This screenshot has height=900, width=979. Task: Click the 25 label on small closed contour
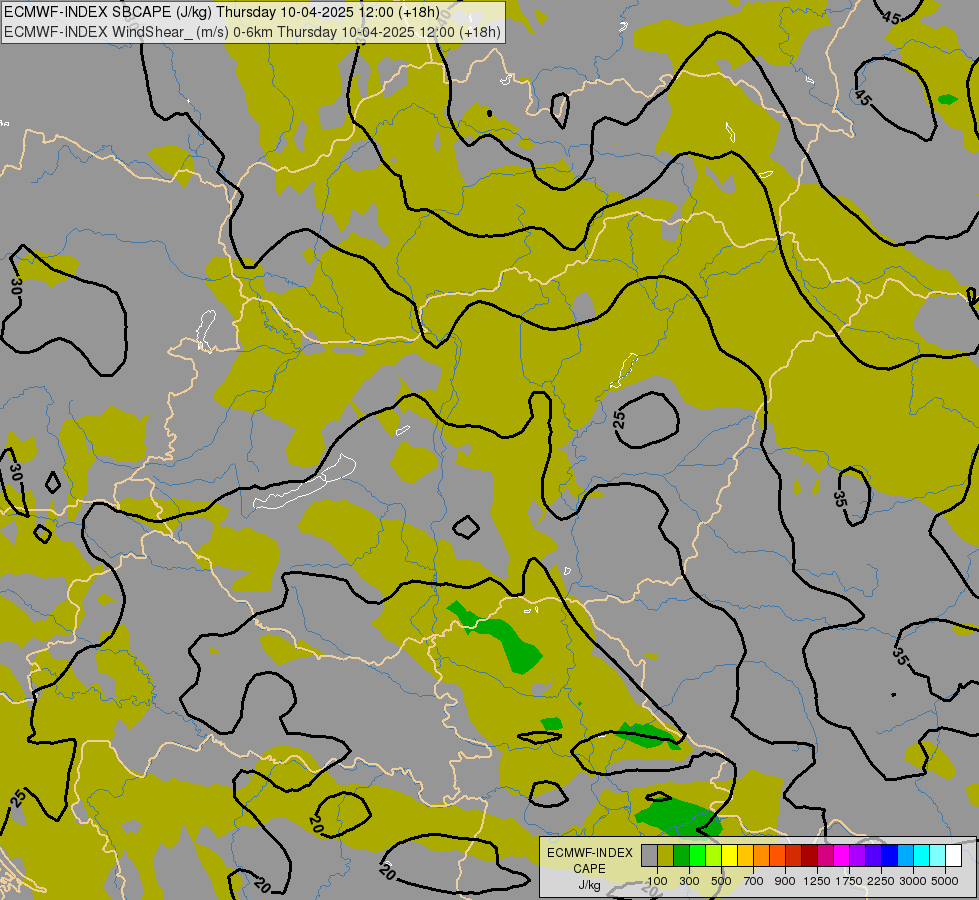(619, 419)
